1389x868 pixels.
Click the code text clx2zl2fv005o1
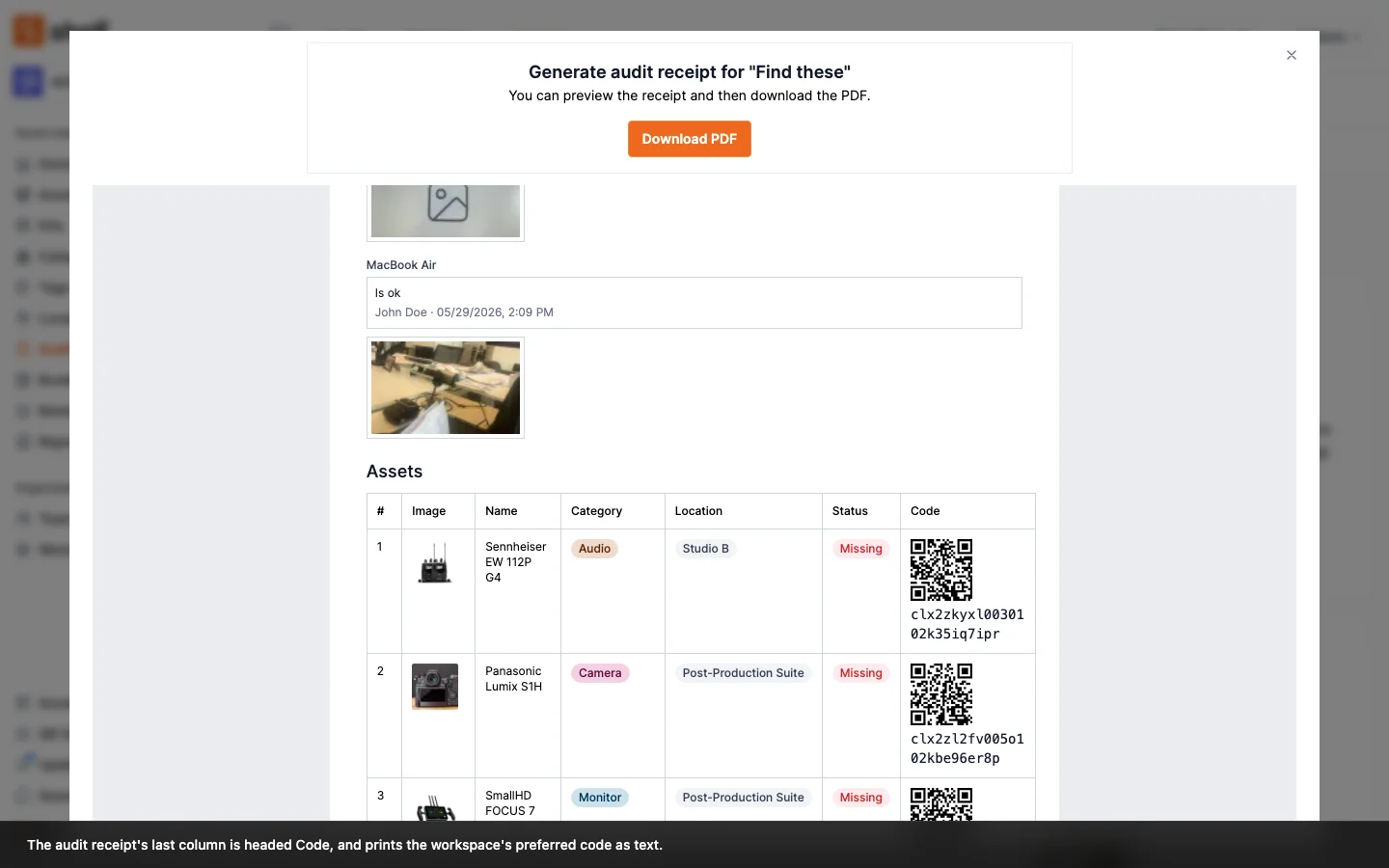click(x=967, y=739)
